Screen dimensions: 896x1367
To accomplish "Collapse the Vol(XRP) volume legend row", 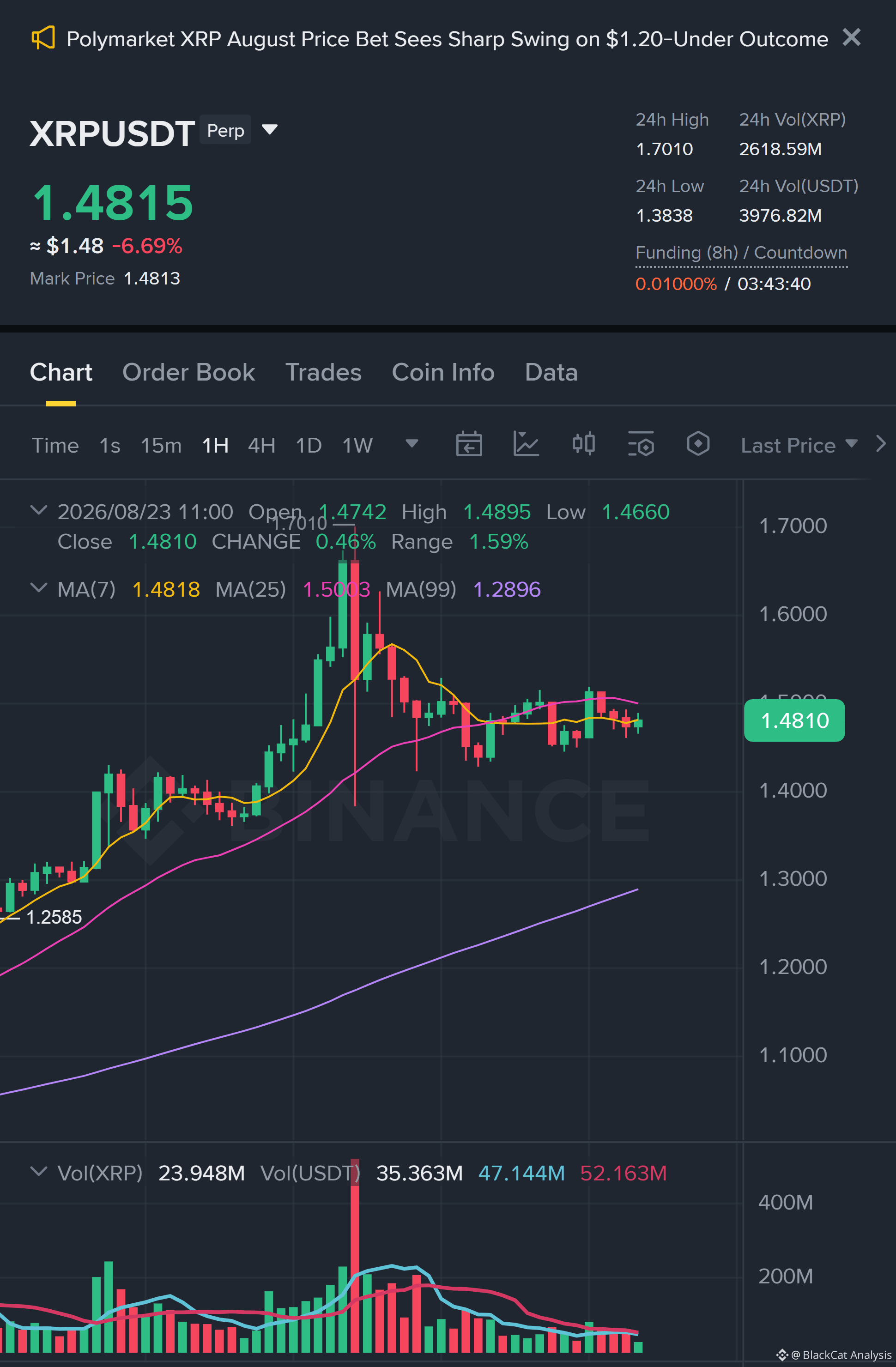I will coord(38,1171).
